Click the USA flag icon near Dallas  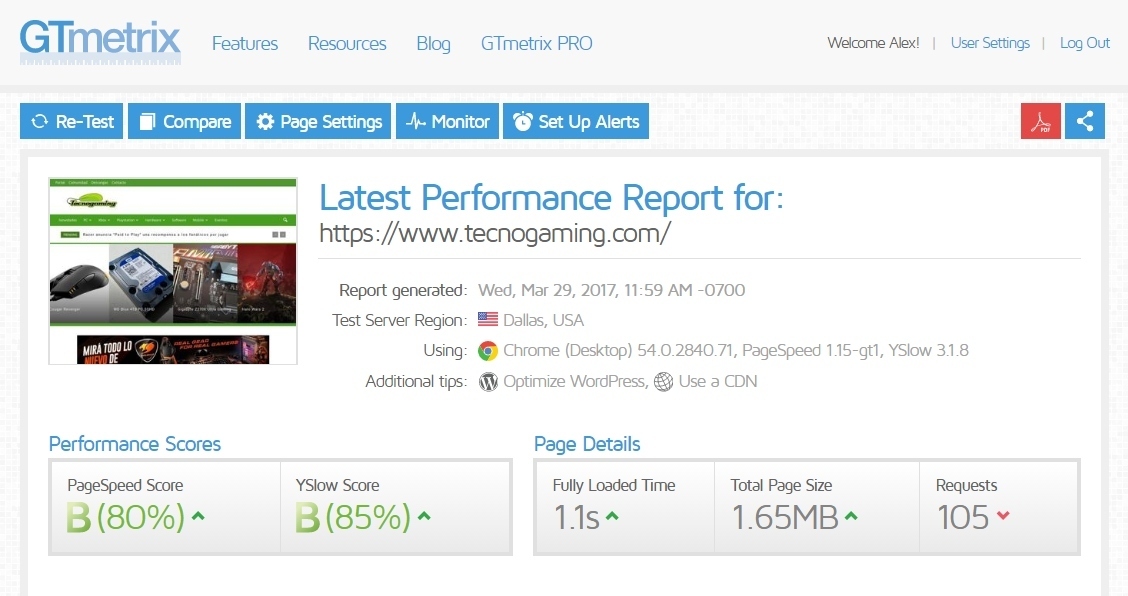click(488, 320)
